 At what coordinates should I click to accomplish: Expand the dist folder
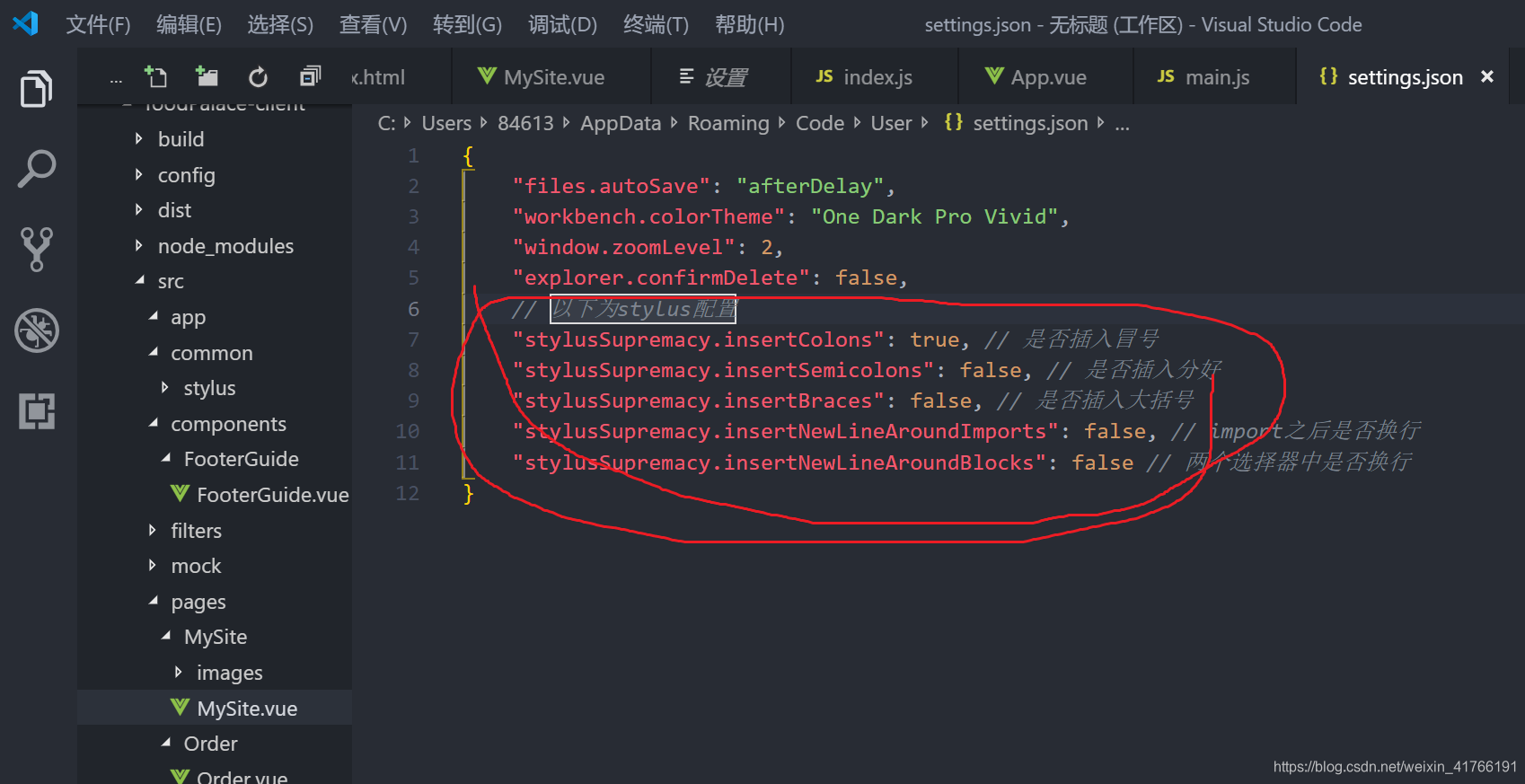138,209
